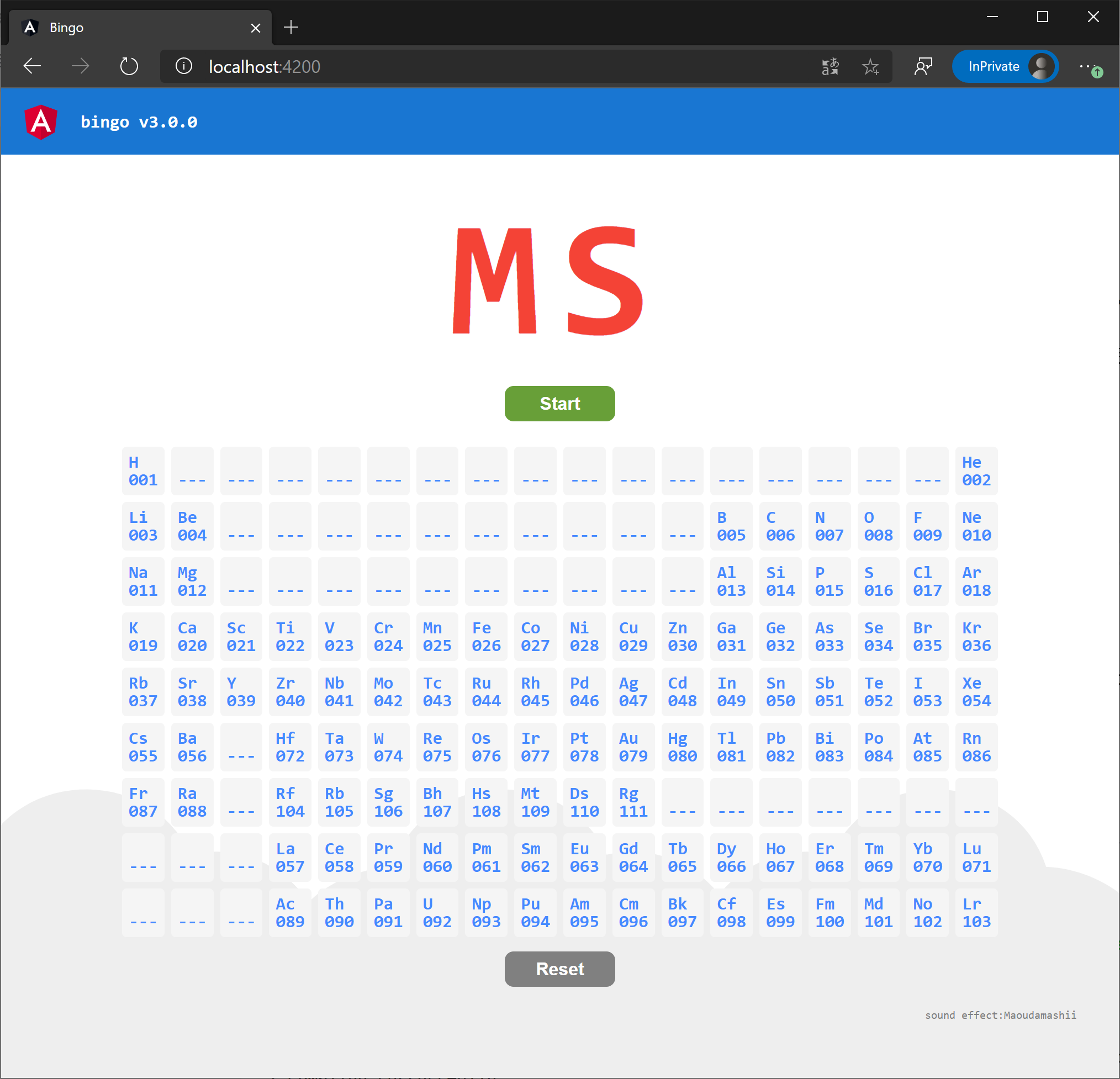This screenshot has height=1079, width=1120.
Task: Click the browser refresh icon
Action: point(129,66)
